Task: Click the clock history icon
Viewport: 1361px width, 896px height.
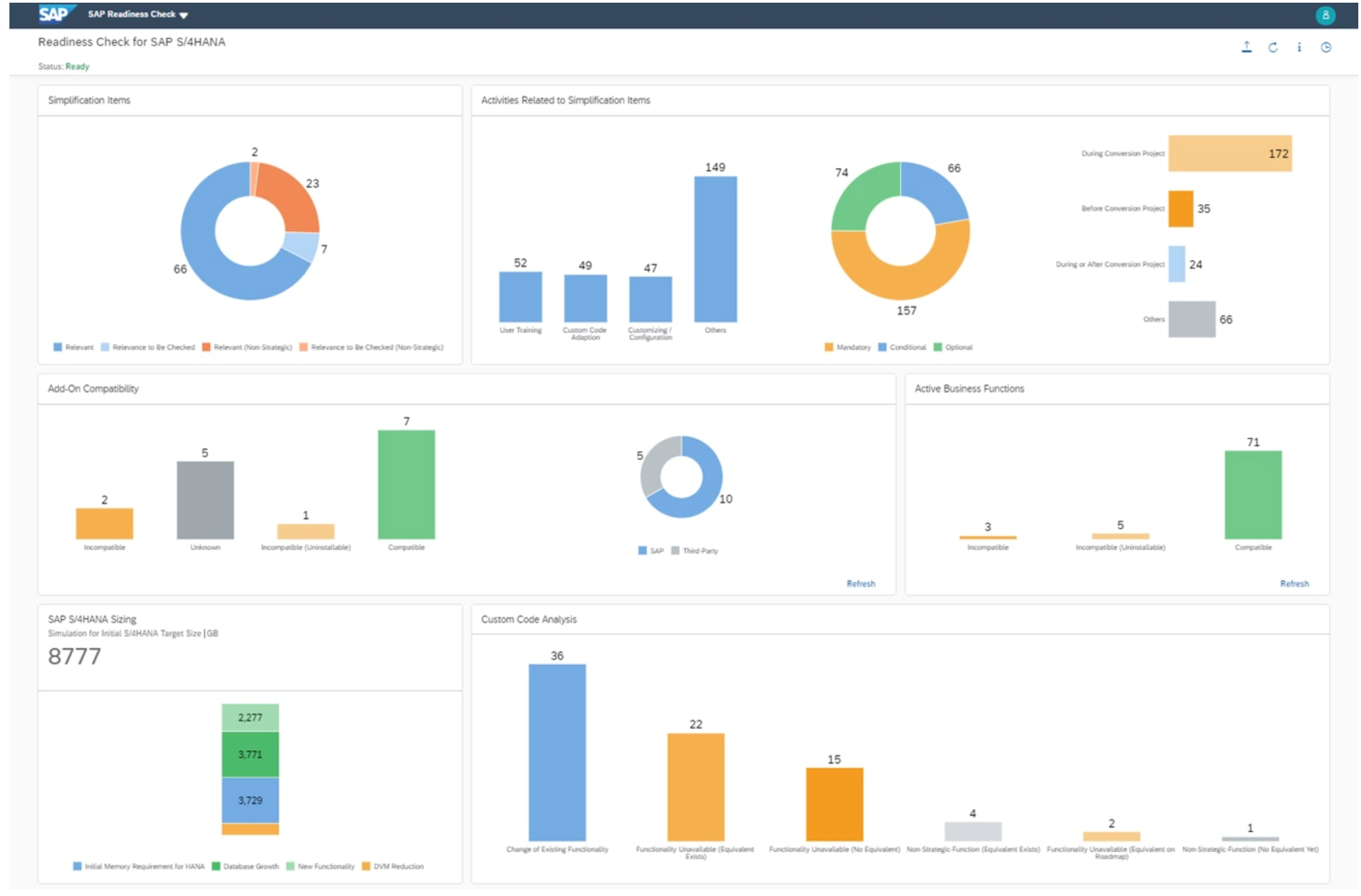Action: coord(1325,47)
